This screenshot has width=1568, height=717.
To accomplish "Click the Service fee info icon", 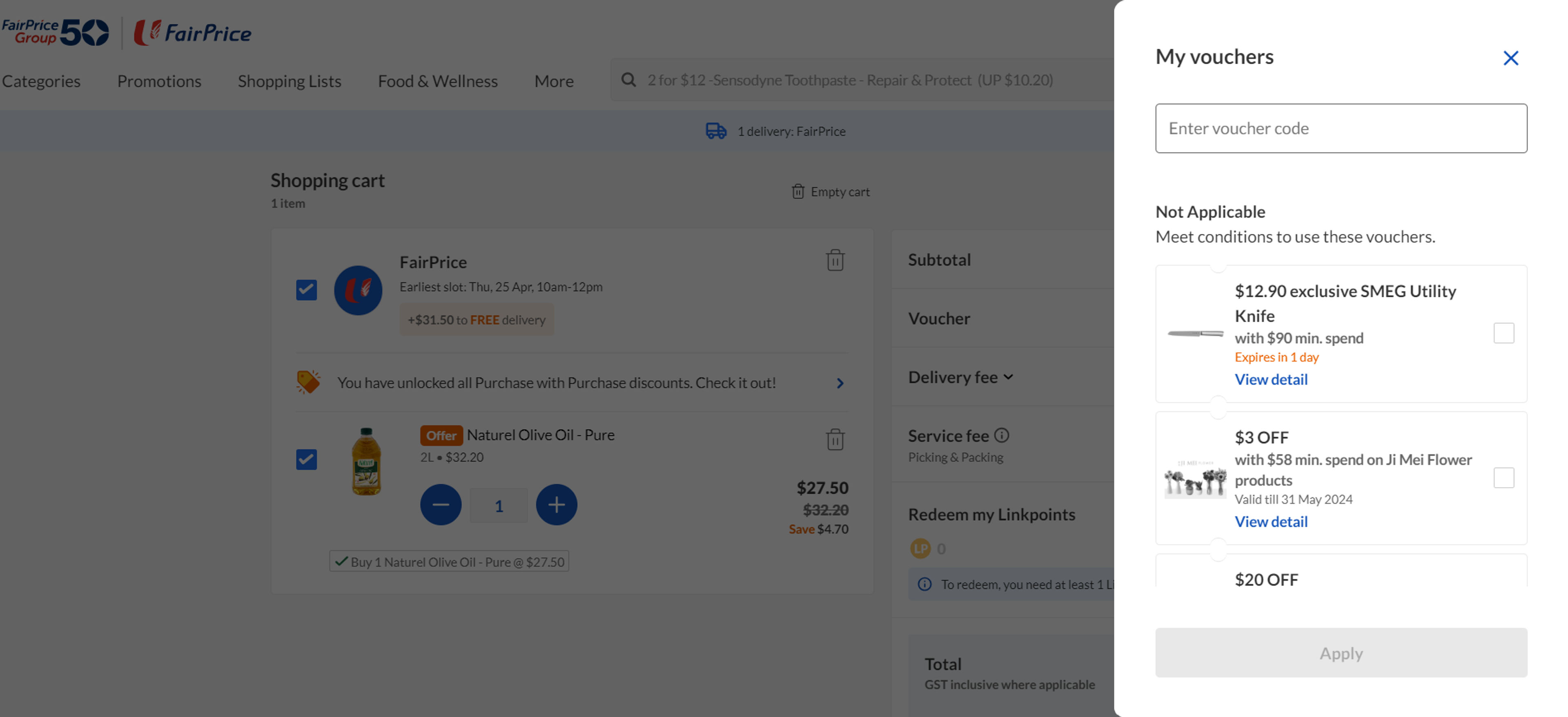I will 1001,435.
